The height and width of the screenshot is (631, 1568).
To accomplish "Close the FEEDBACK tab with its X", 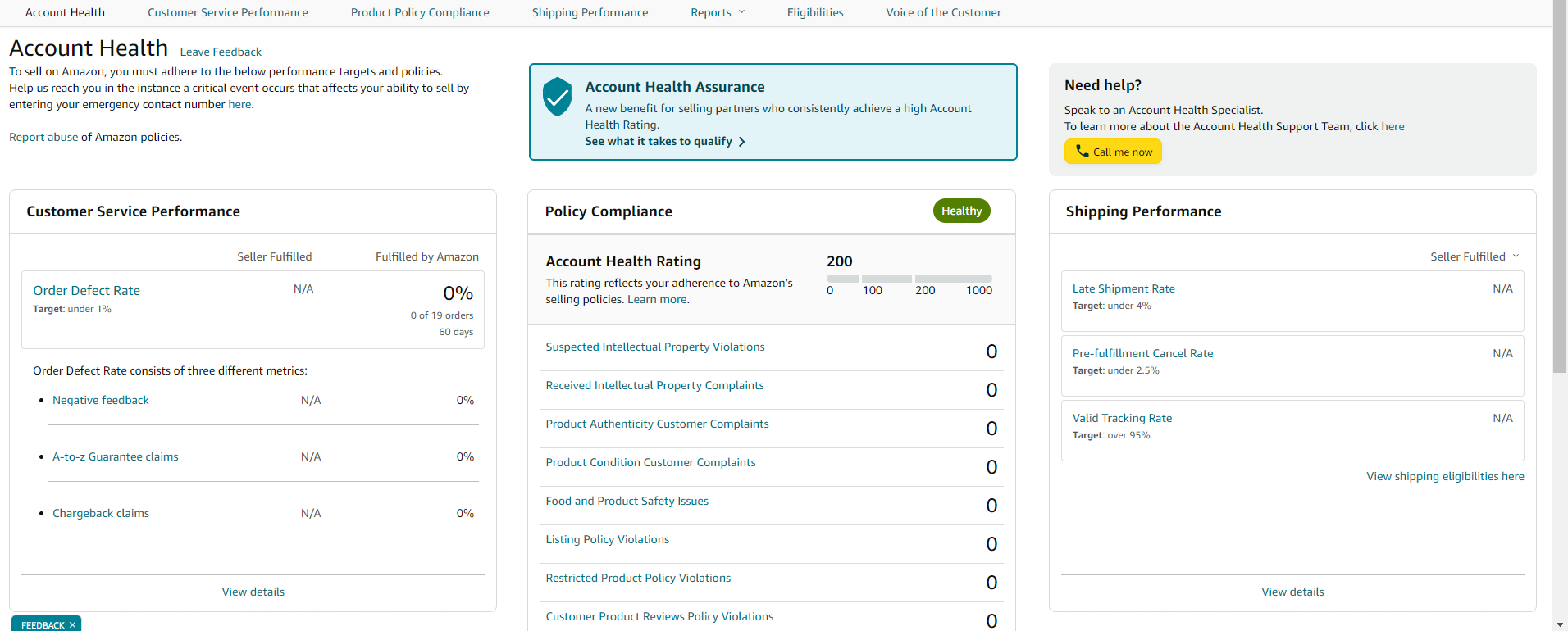I will pos(72,624).
